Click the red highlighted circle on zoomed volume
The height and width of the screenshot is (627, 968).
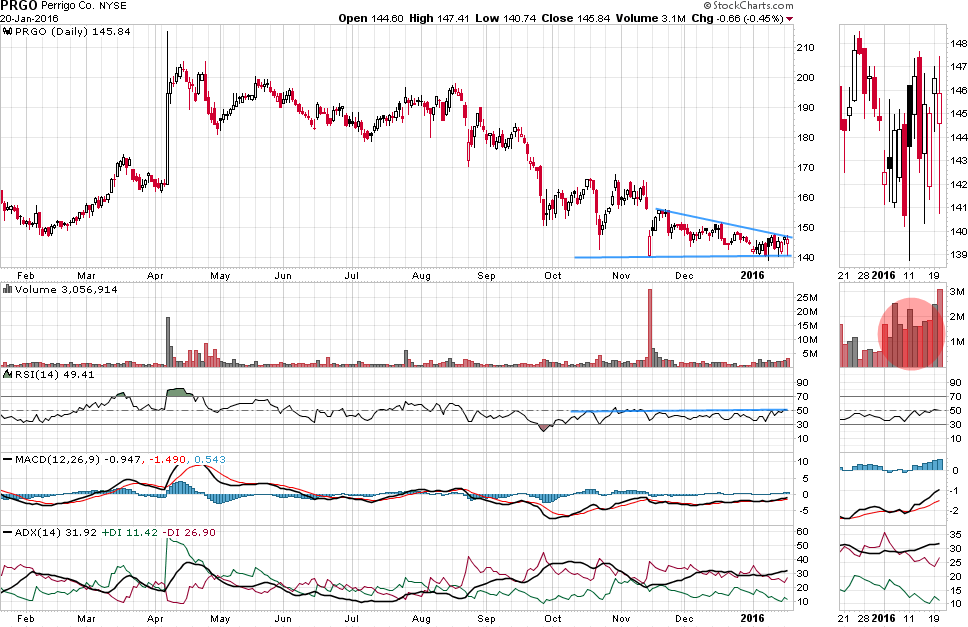911,334
